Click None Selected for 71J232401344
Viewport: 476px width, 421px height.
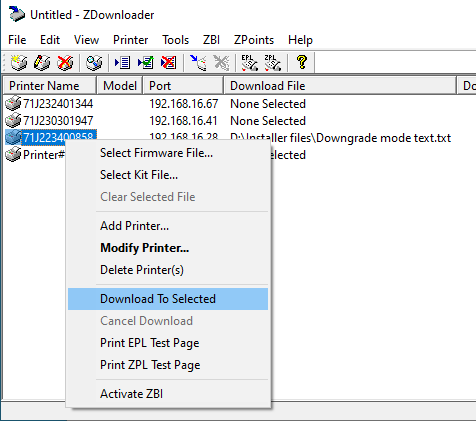[x=268, y=104]
